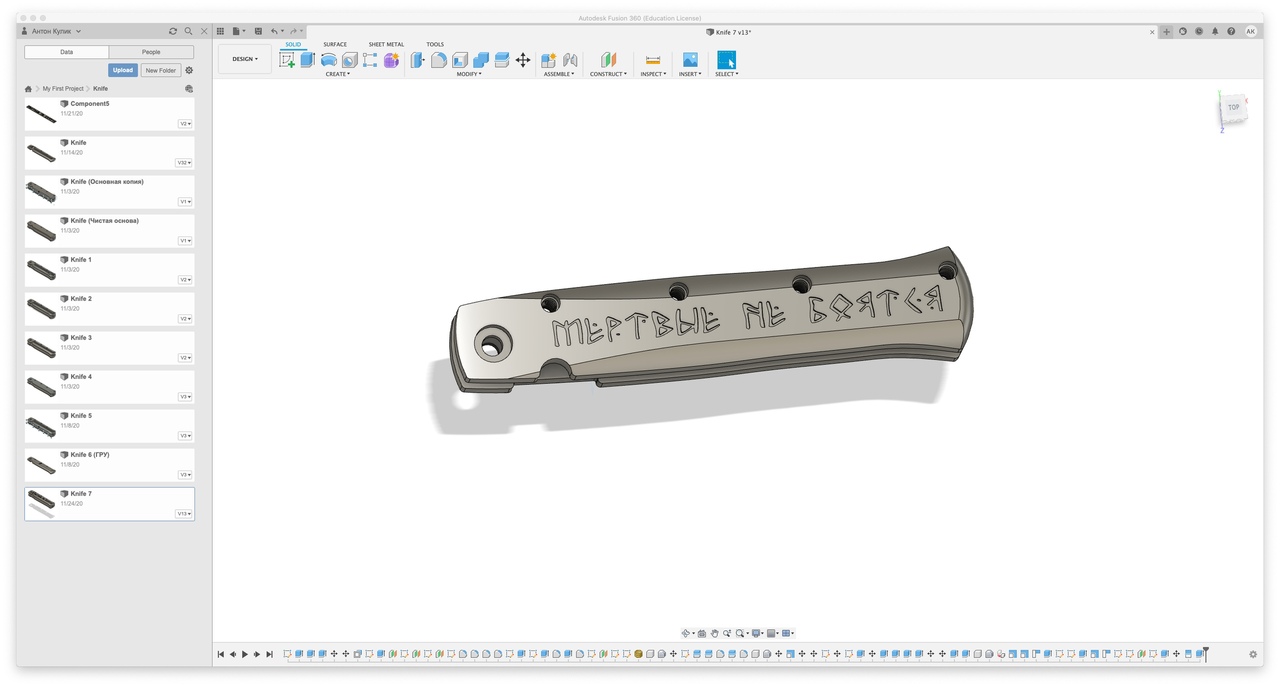Select the New Component tool
Screen dimensions: 1280x687
coord(549,60)
